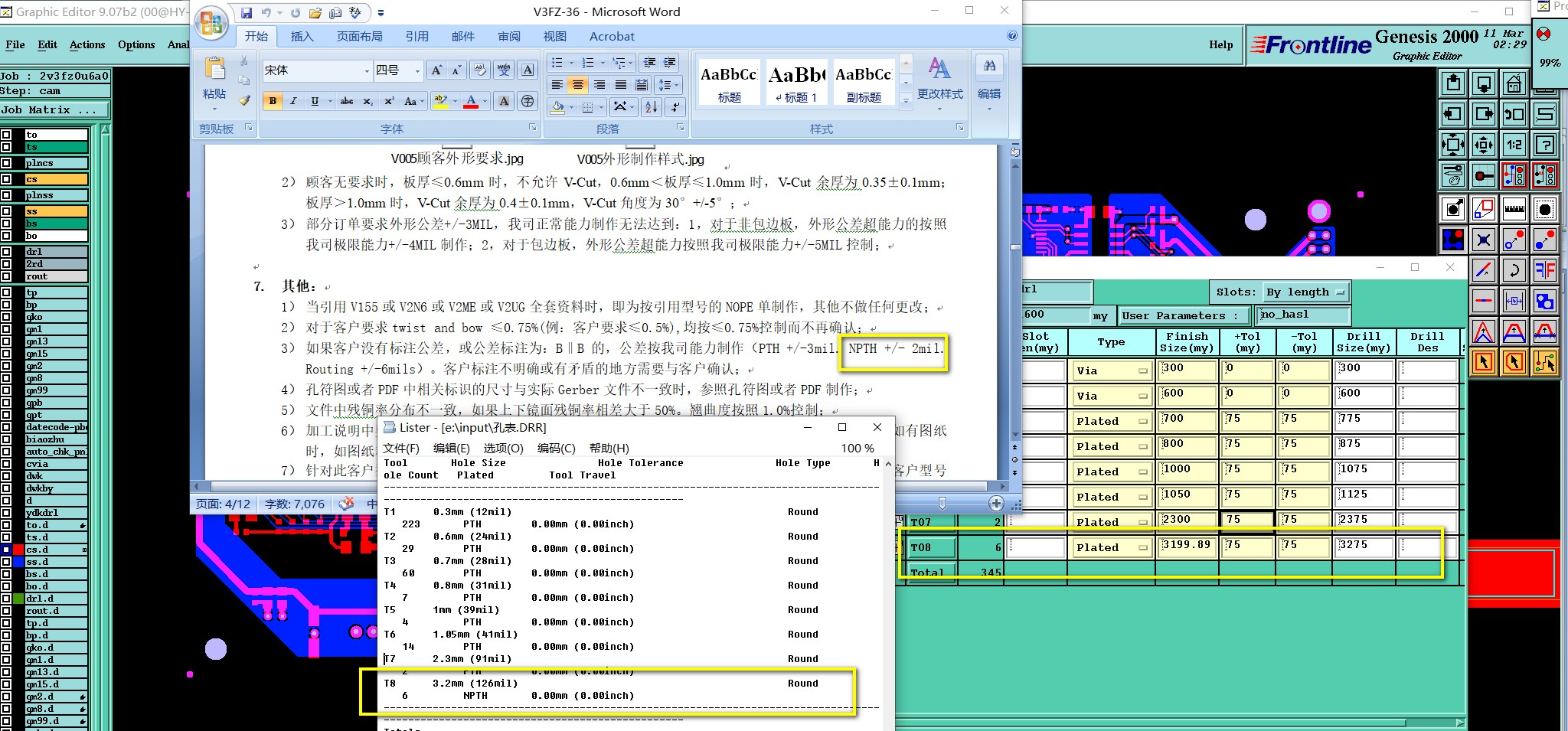Toggle checkbox for layer 'gko'
Viewport: 1568px width, 731px height.
6,317
